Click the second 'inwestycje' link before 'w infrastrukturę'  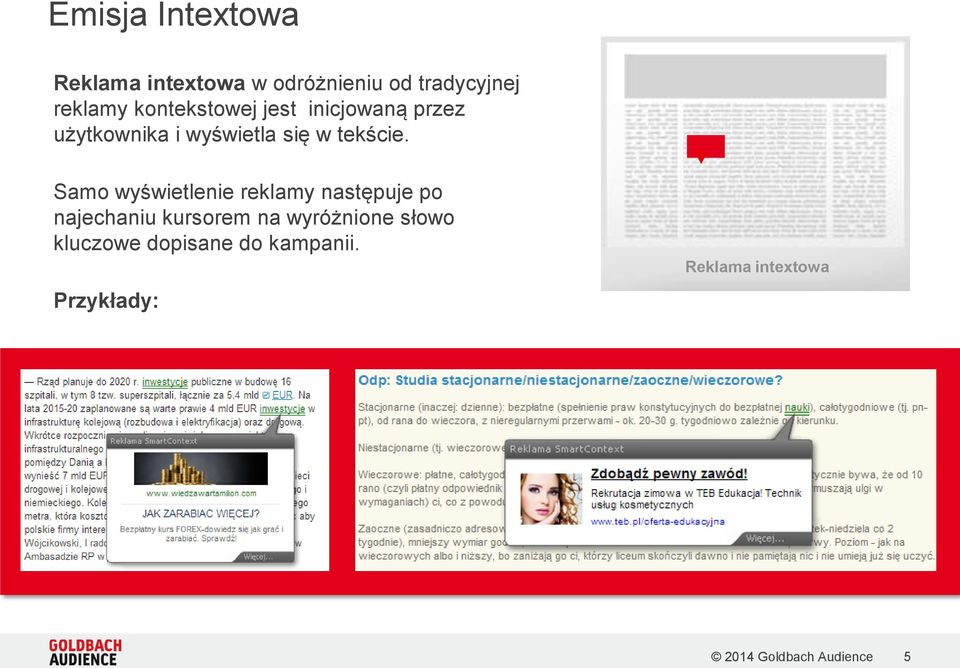[282, 409]
